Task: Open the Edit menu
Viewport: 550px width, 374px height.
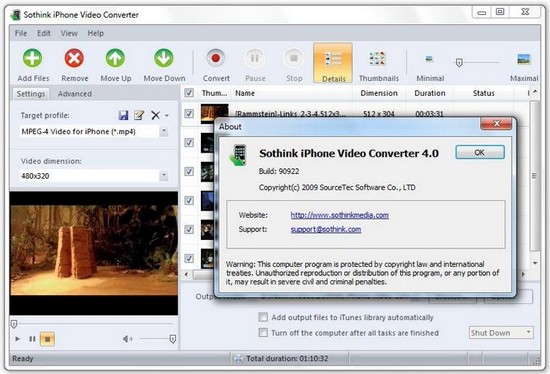Action: [x=44, y=33]
